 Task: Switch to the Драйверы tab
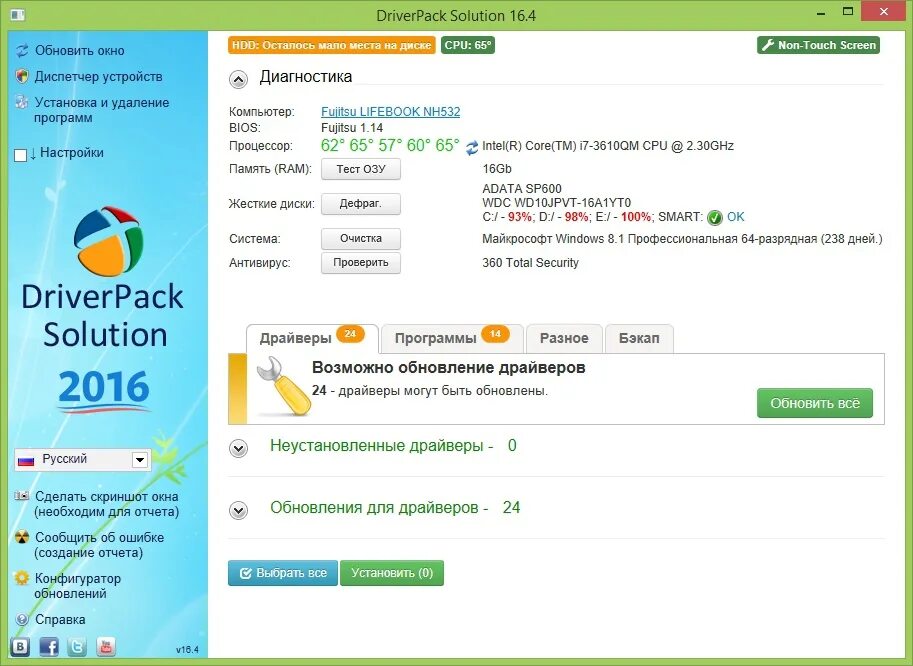[x=312, y=339]
